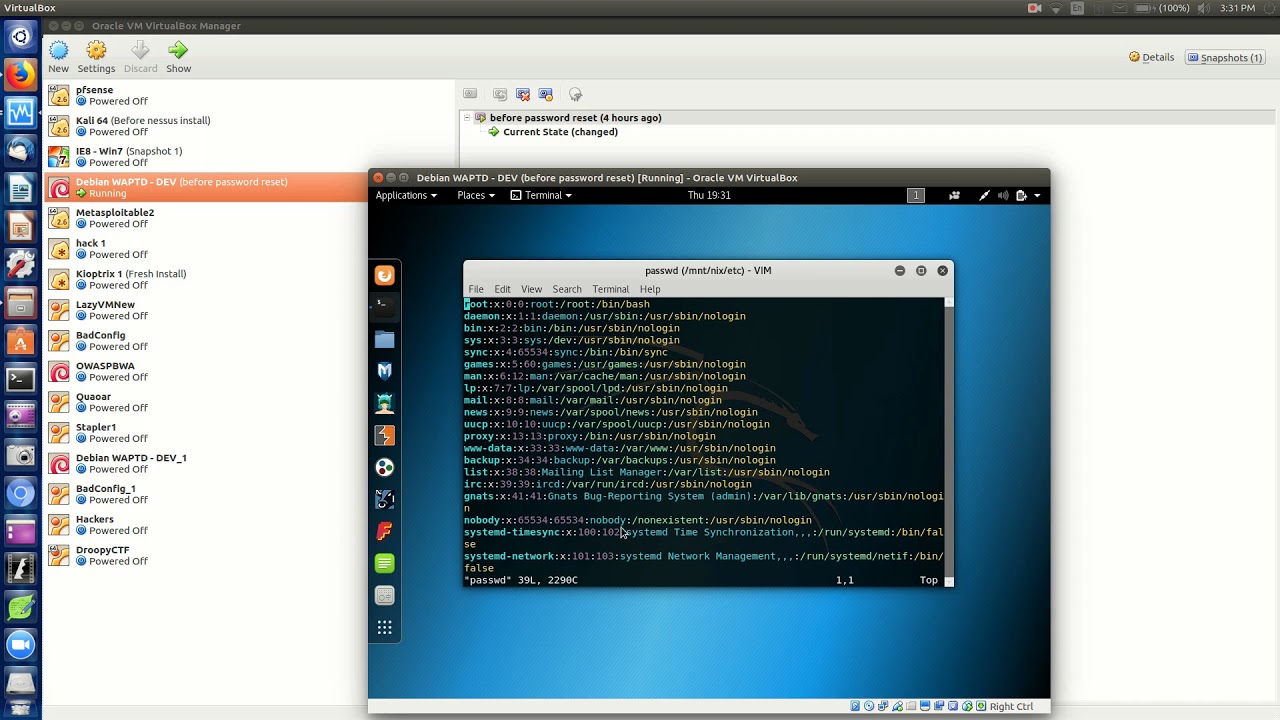Open the Places menu in Kali
Screen dimensions: 1280x720
click(476, 195)
